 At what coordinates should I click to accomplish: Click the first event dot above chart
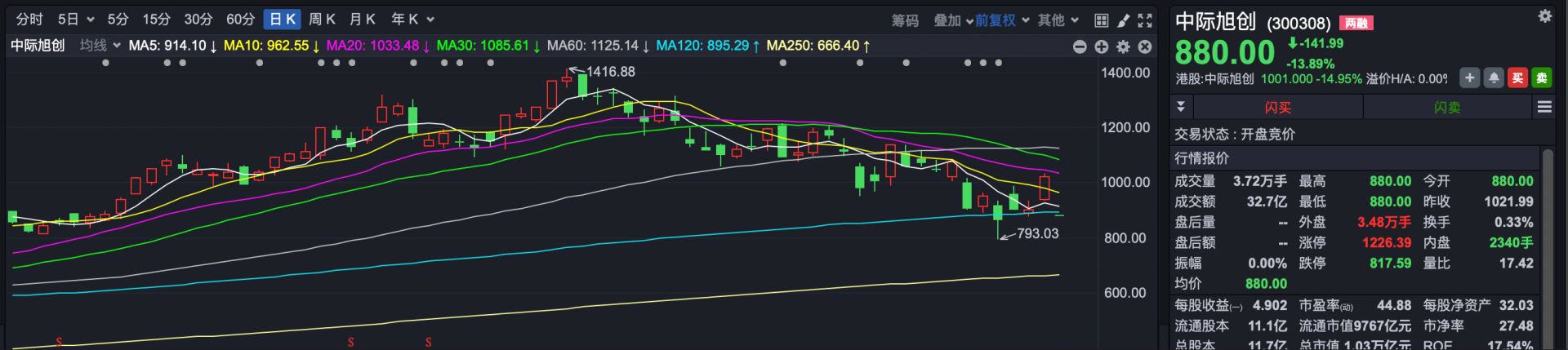(x=105, y=63)
